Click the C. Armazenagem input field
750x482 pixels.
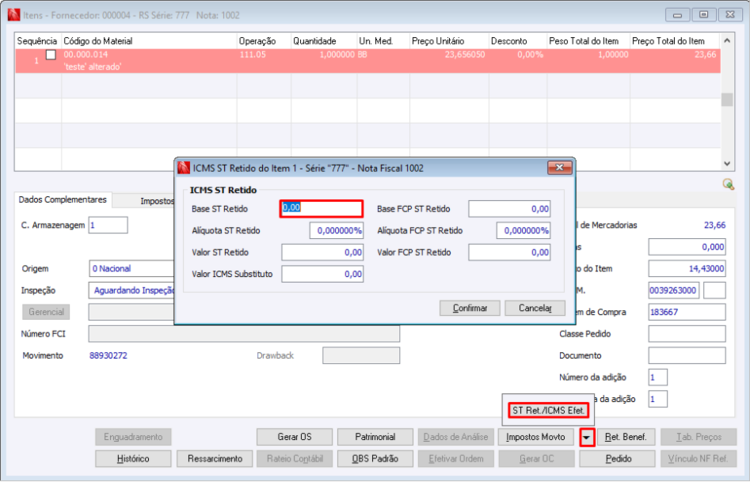(108, 225)
